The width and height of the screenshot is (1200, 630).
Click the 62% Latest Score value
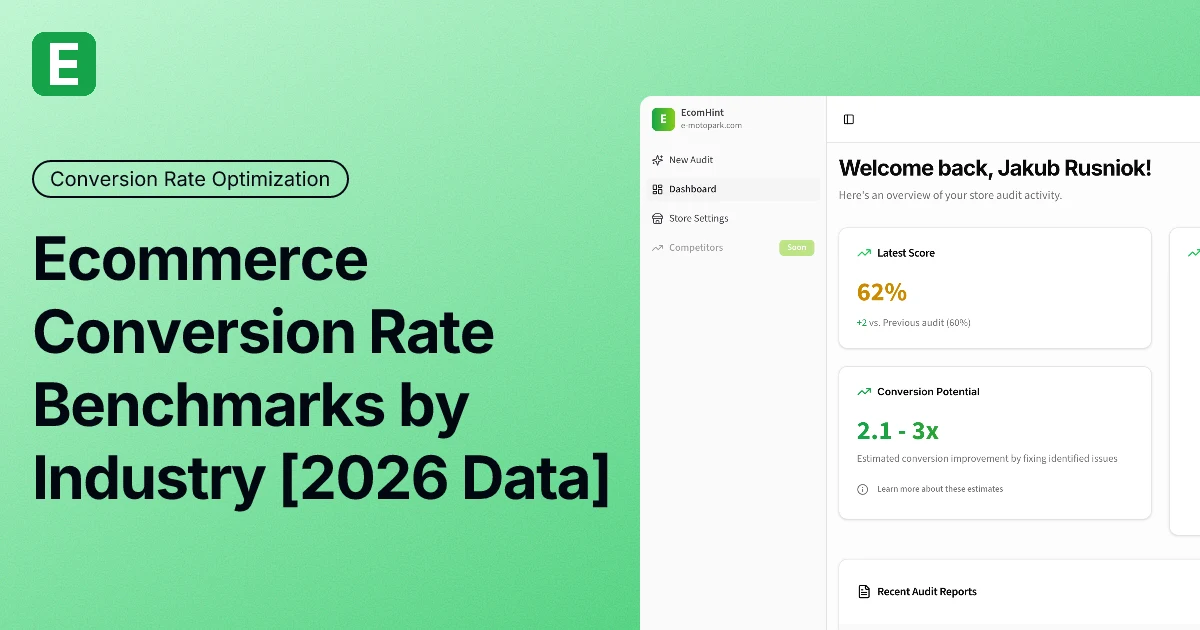pos(882,292)
